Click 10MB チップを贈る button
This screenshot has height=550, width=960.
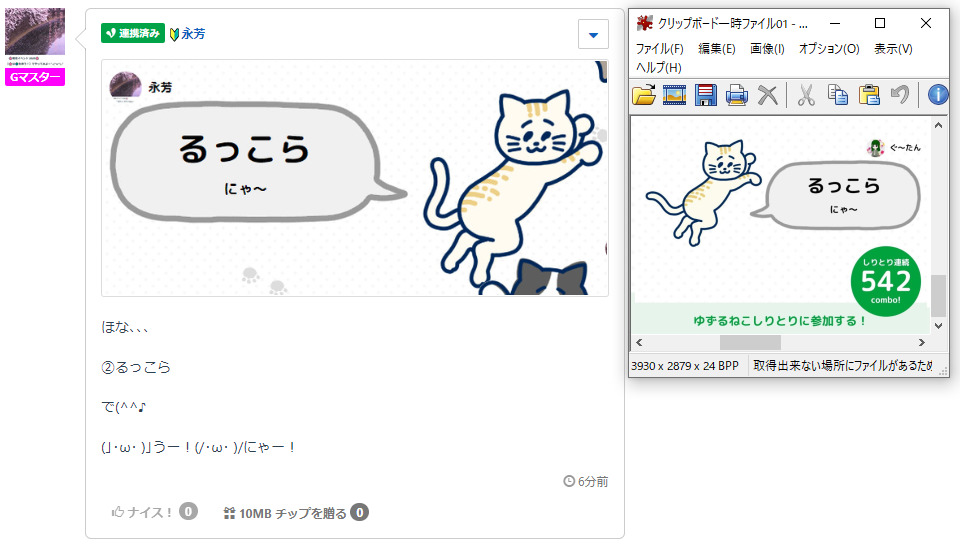(296, 513)
